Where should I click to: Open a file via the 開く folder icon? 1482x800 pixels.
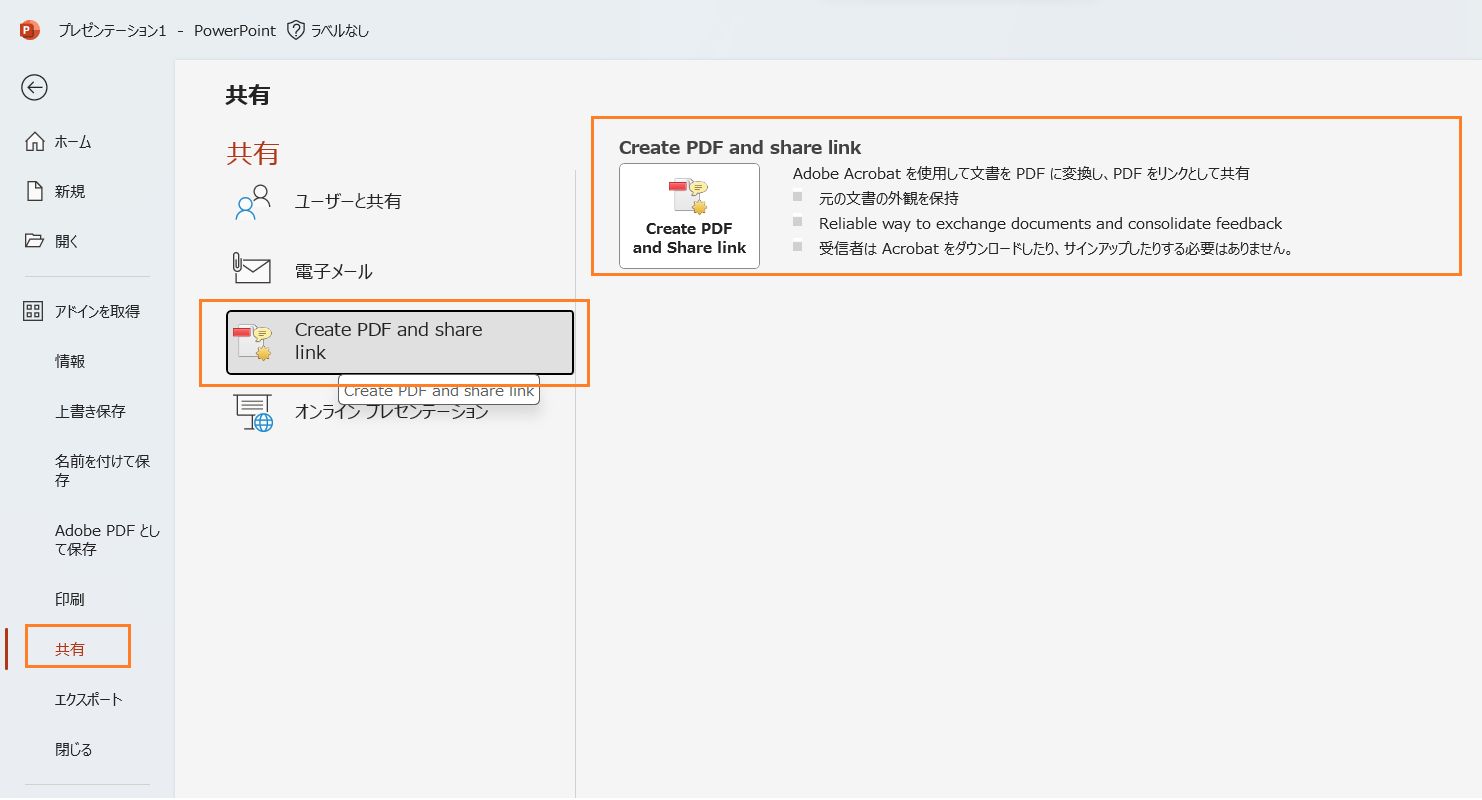(34, 240)
